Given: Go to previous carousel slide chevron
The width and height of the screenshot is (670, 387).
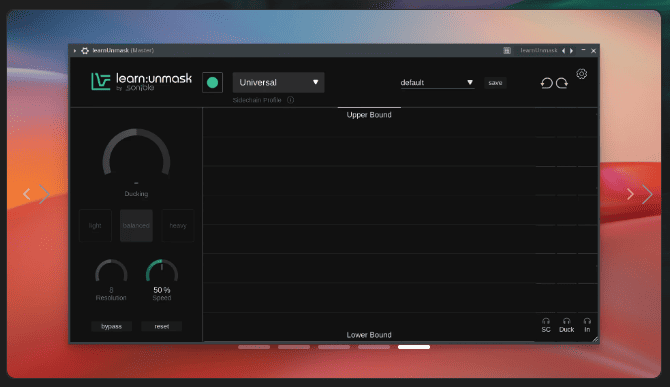Looking at the screenshot, I should [27, 194].
